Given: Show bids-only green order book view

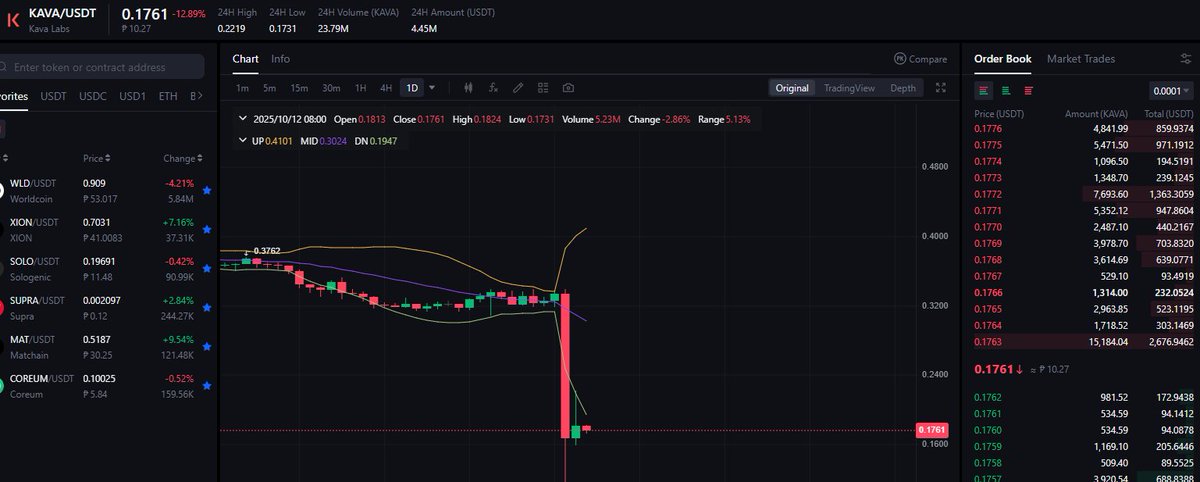Looking at the screenshot, I should pyautogui.click(x=1006, y=90).
